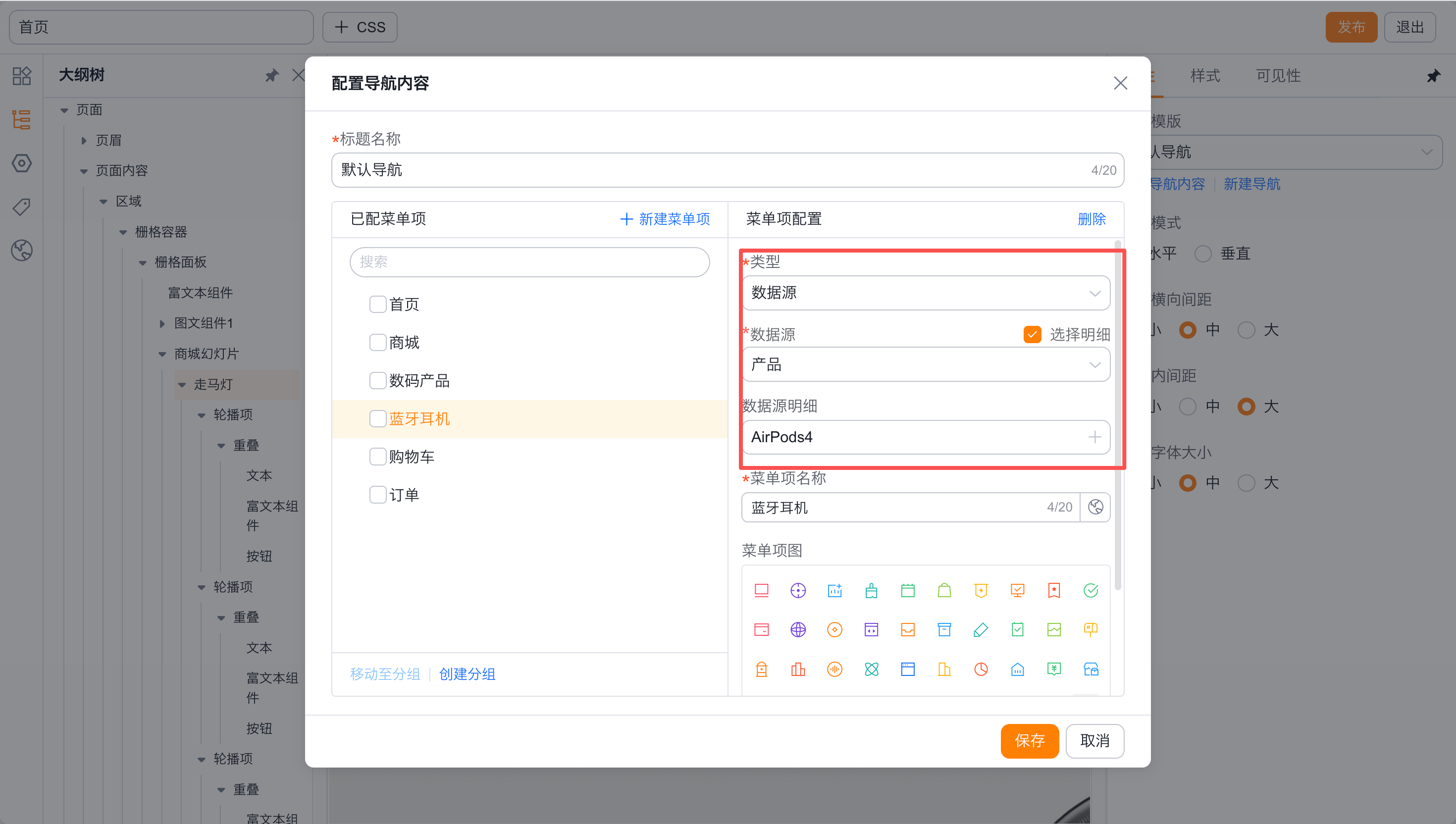Select the orange sound wave circle icon
Viewport: 1456px width, 824px height.
(x=834, y=669)
